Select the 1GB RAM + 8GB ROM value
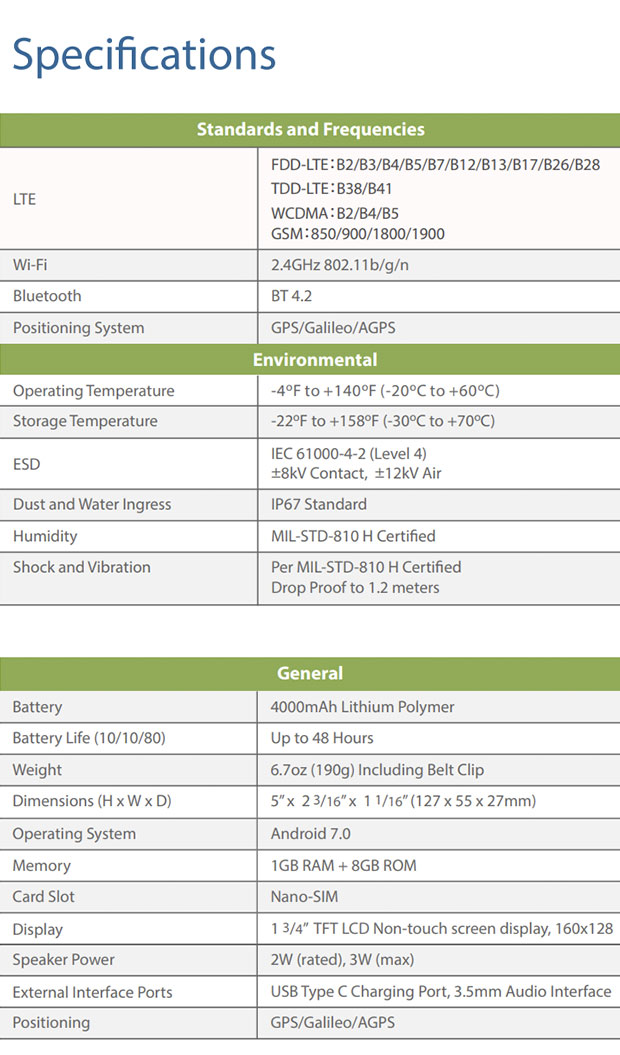The image size is (620, 1055). pyautogui.click(x=343, y=865)
